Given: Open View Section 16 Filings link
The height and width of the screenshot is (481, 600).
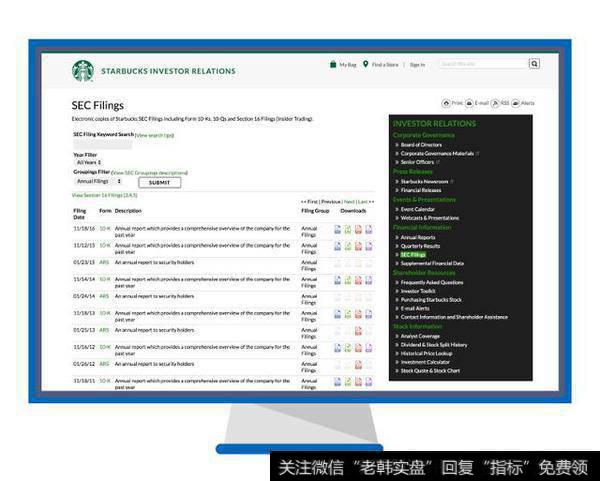Looking at the screenshot, I should (104, 195).
